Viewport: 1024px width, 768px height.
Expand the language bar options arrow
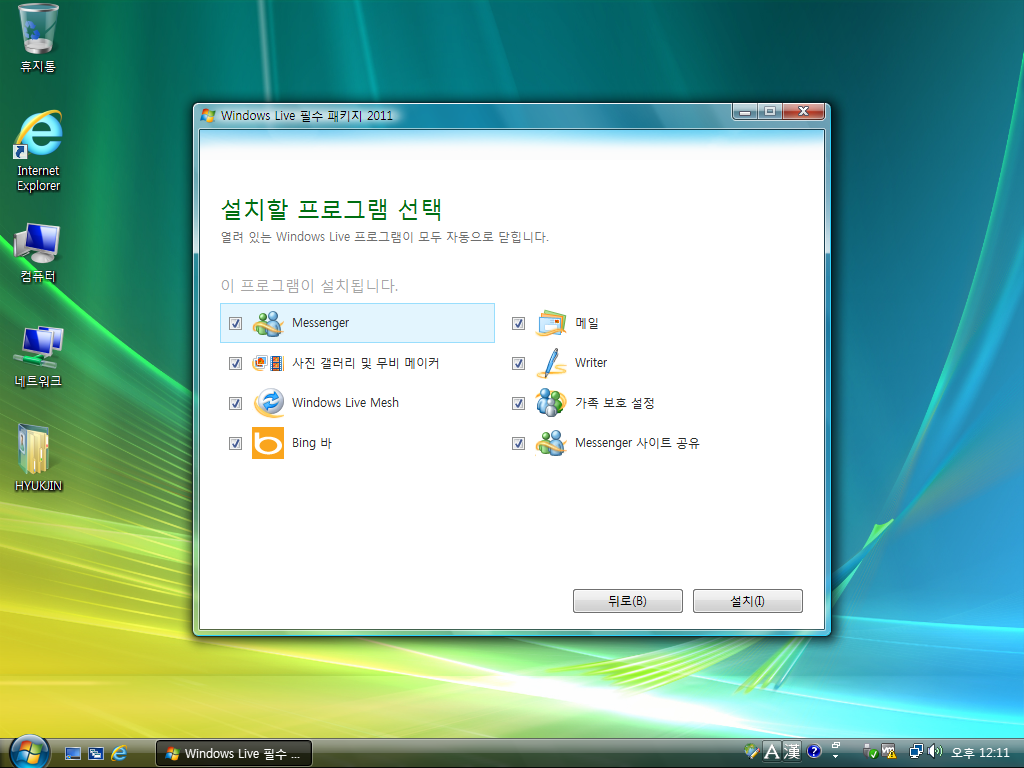pyautogui.click(x=835, y=757)
